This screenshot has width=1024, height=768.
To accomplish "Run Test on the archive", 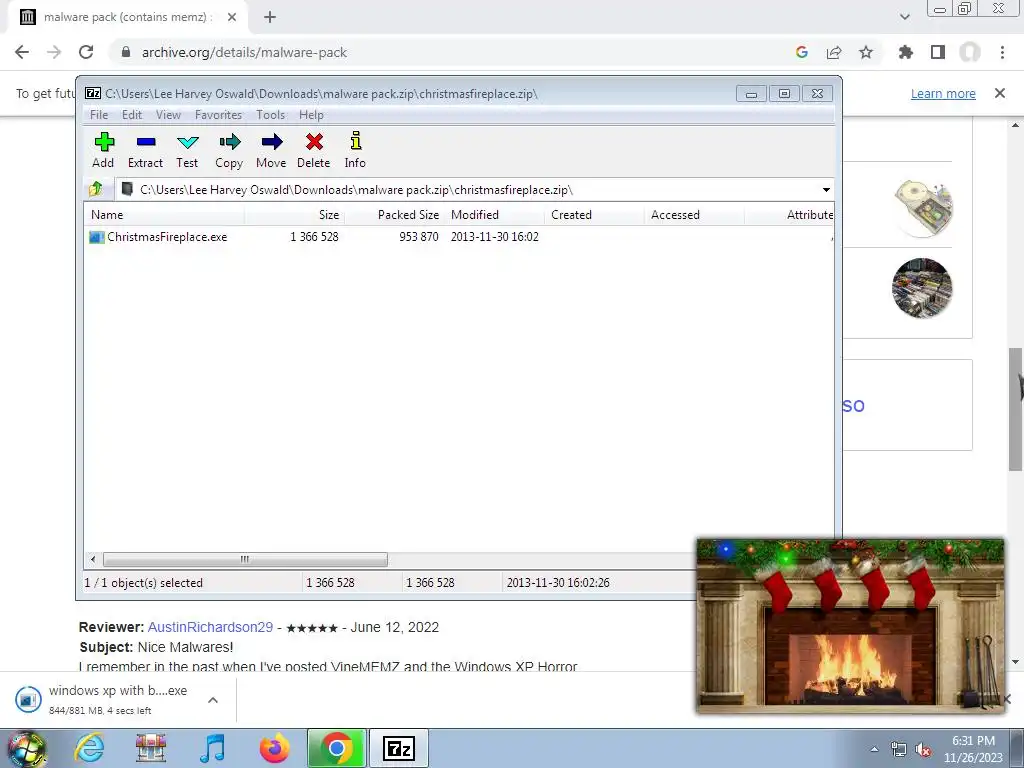I will (187, 150).
